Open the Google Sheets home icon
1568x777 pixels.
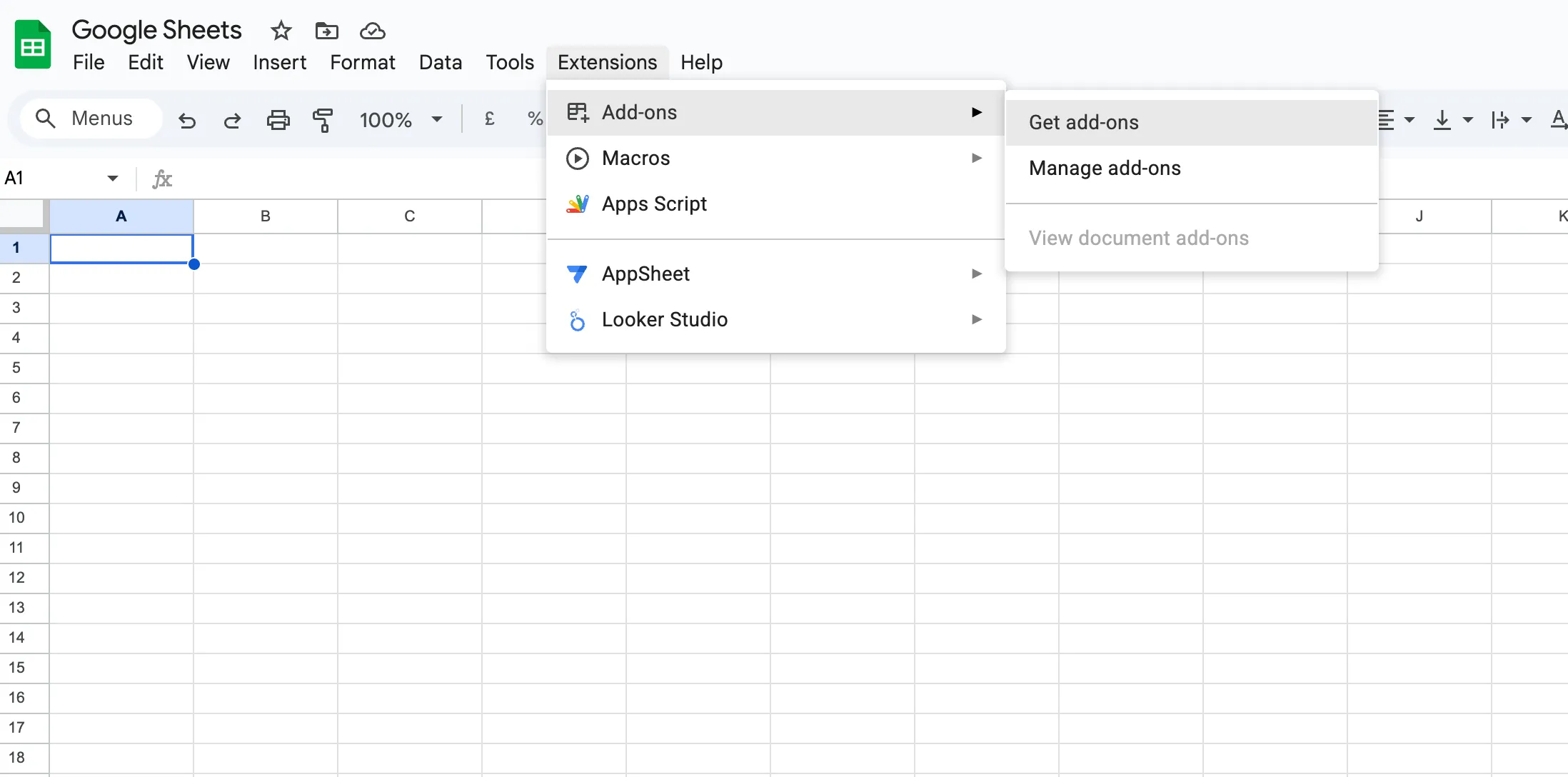click(33, 45)
